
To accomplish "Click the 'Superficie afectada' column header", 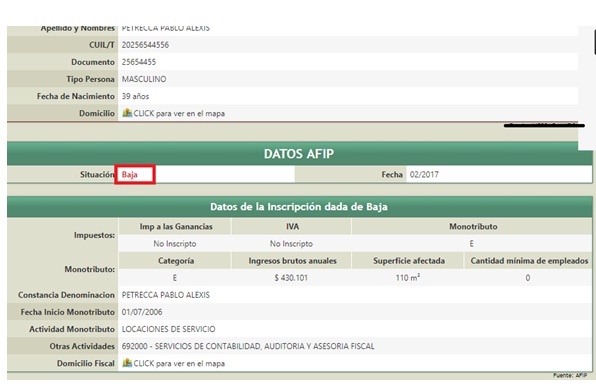I will click(409, 261).
